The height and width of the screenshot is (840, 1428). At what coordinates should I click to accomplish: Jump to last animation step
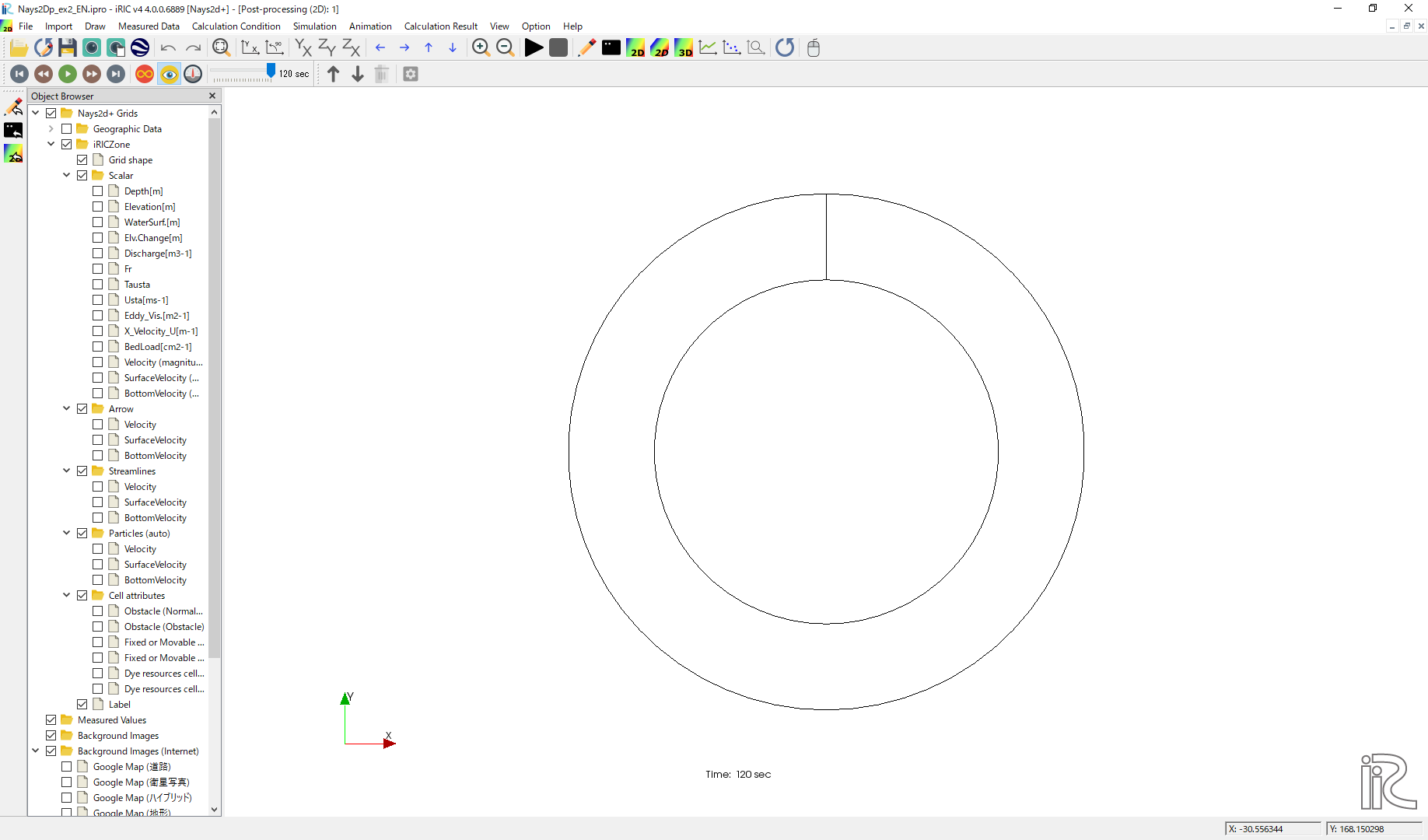(x=116, y=74)
